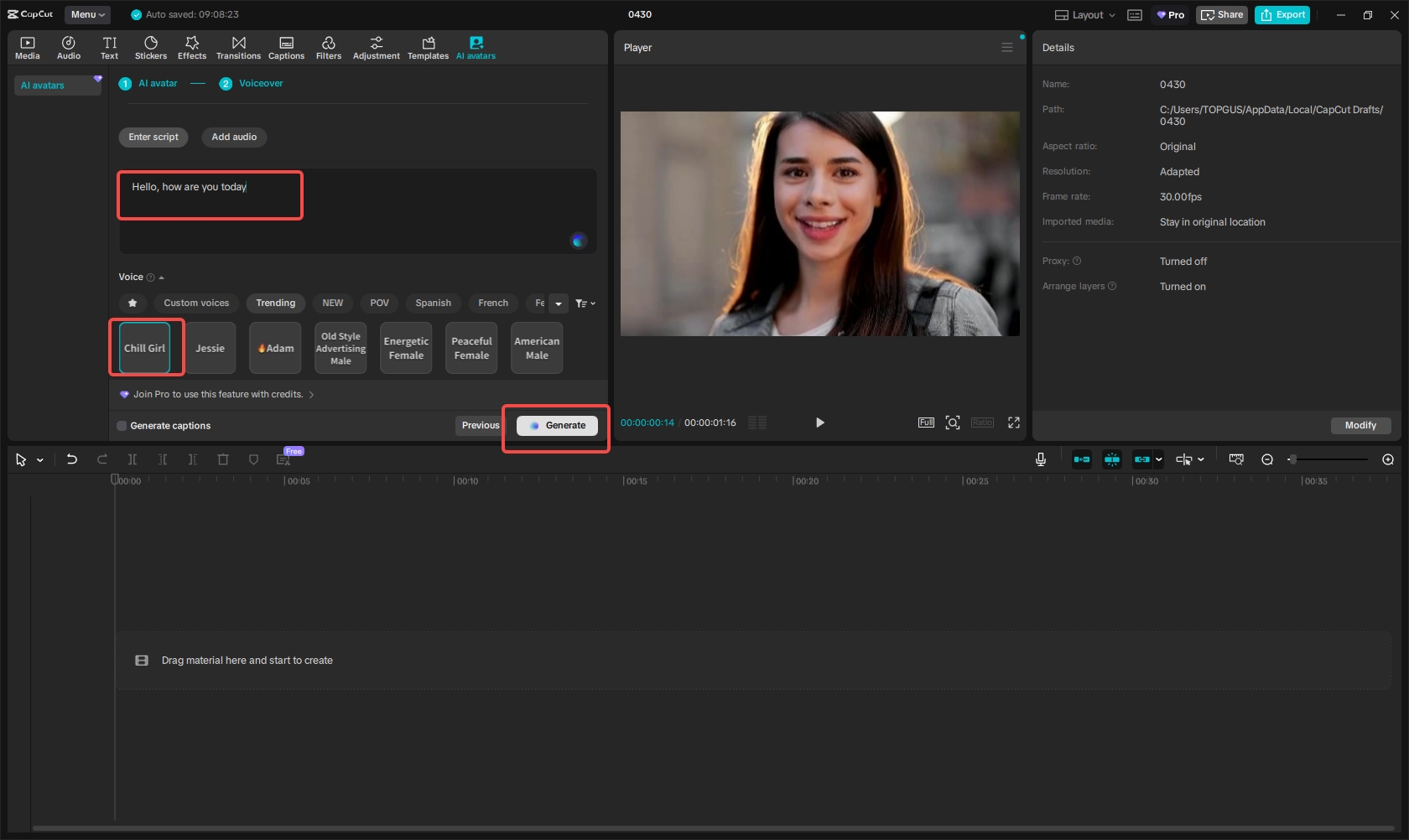
Task: Open the Transitions panel
Action: [x=238, y=48]
